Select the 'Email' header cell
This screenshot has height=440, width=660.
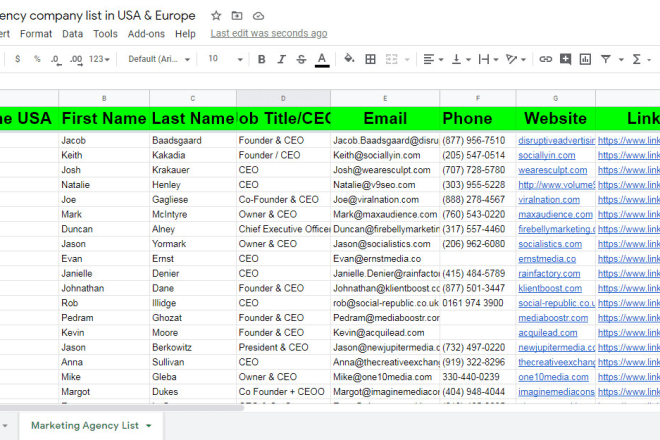coord(385,118)
